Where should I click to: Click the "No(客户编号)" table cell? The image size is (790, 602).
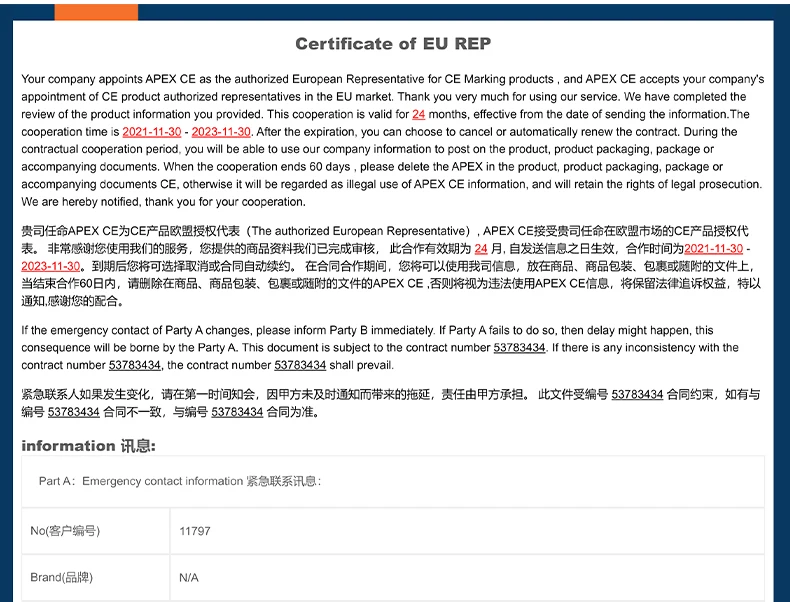(96, 531)
